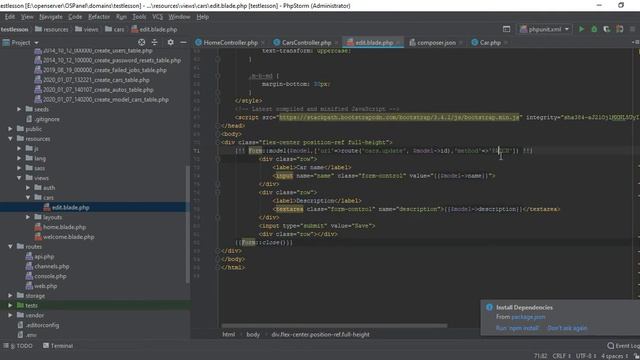Expand the vendor folder
The image size is (640, 360).
[x=10, y=315]
